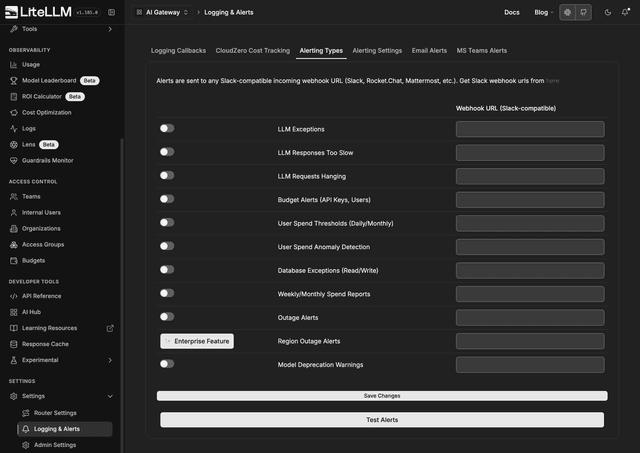640x453 pixels.
Task: Click the Experimental flask icon
Action: pos(13,360)
